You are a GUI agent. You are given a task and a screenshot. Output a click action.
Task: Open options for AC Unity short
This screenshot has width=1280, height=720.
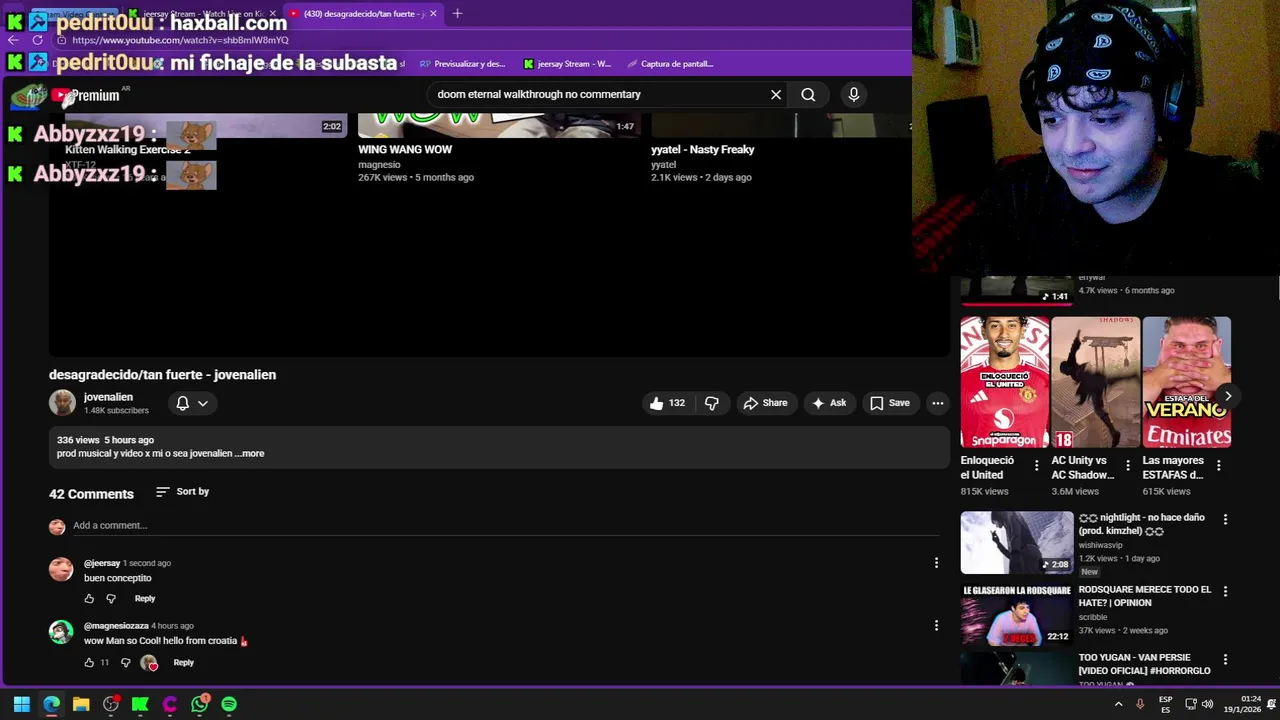pos(1127,466)
